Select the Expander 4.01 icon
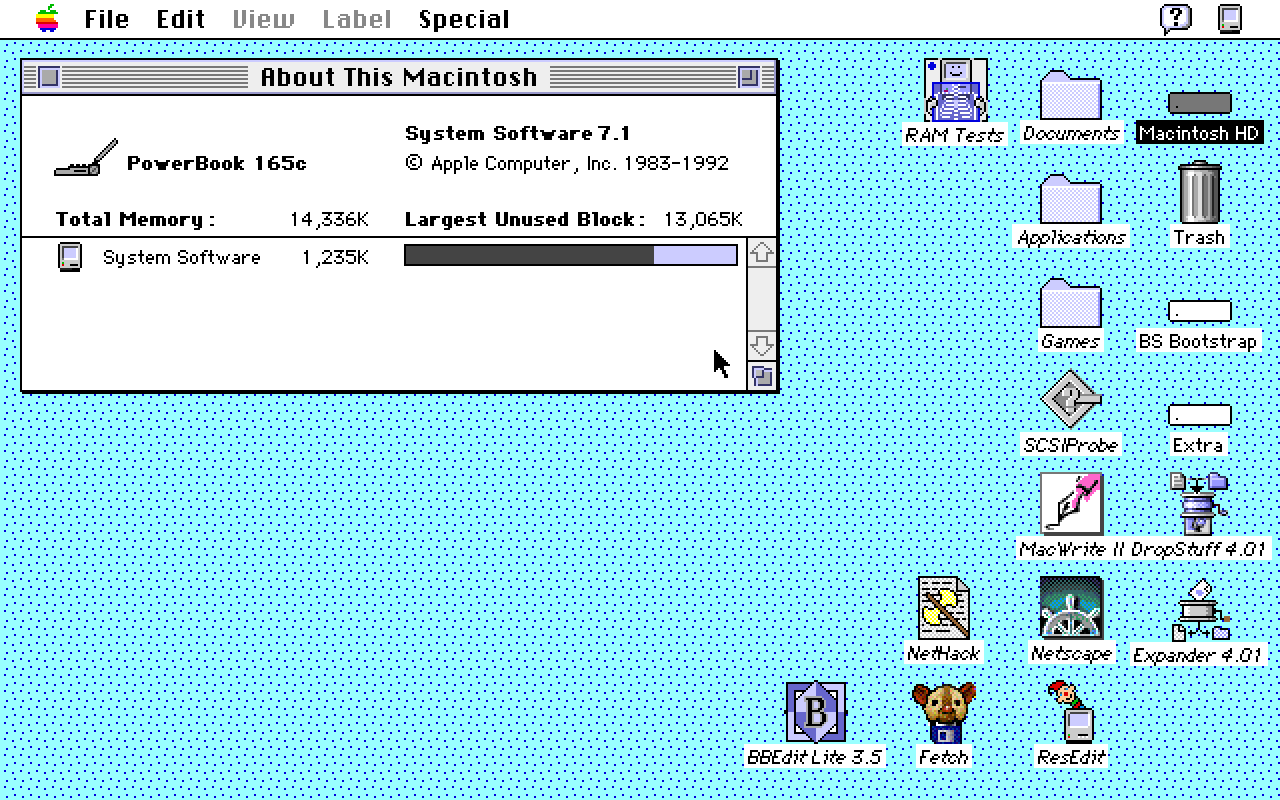This screenshot has width=1280, height=800. 1199,610
